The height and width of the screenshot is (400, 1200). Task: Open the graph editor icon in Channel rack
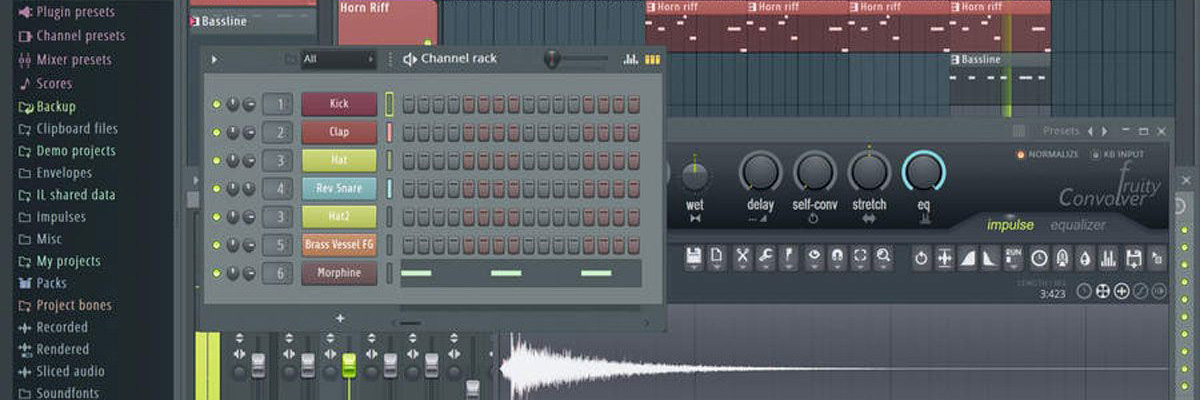tap(631, 59)
